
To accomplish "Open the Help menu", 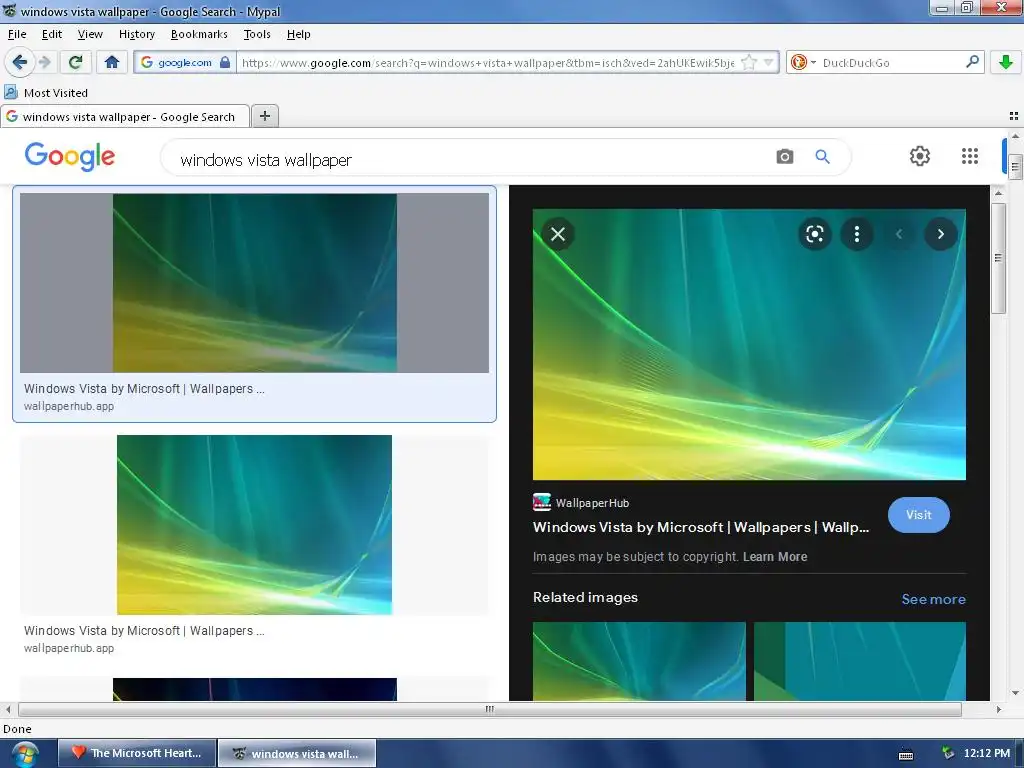I will [x=298, y=34].
